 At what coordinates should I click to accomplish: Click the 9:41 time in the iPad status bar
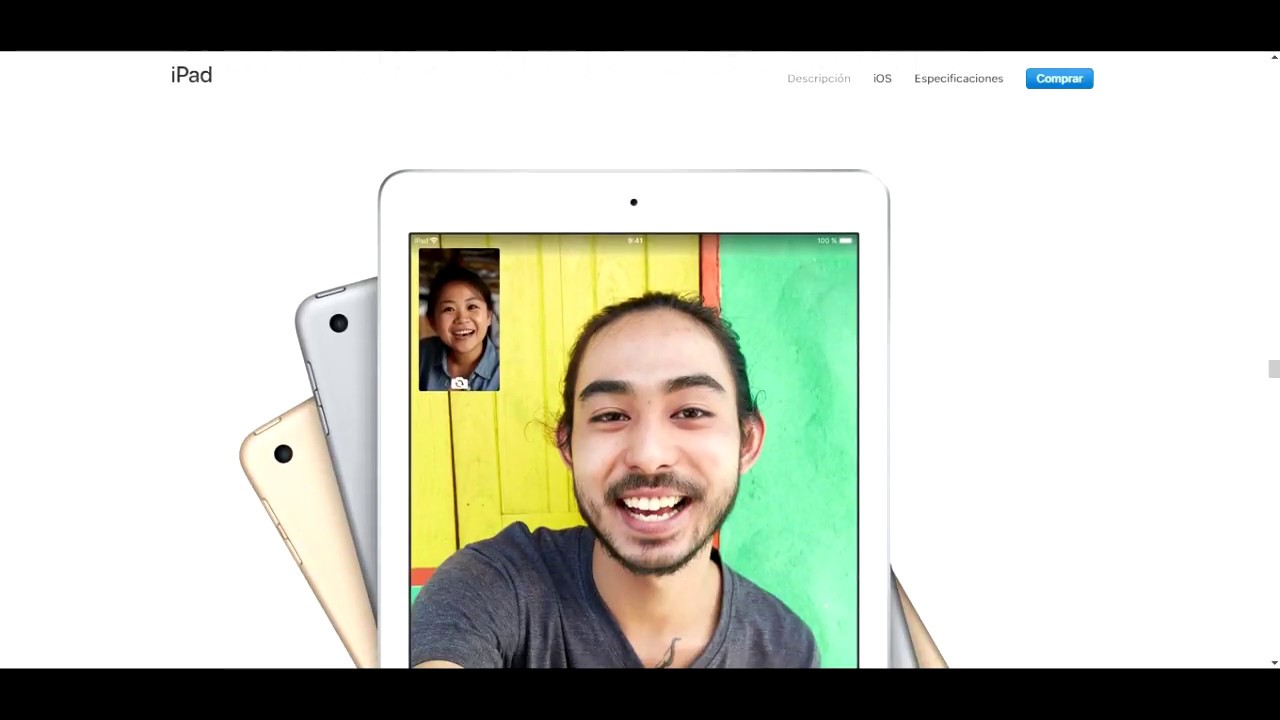coord(635,241)
